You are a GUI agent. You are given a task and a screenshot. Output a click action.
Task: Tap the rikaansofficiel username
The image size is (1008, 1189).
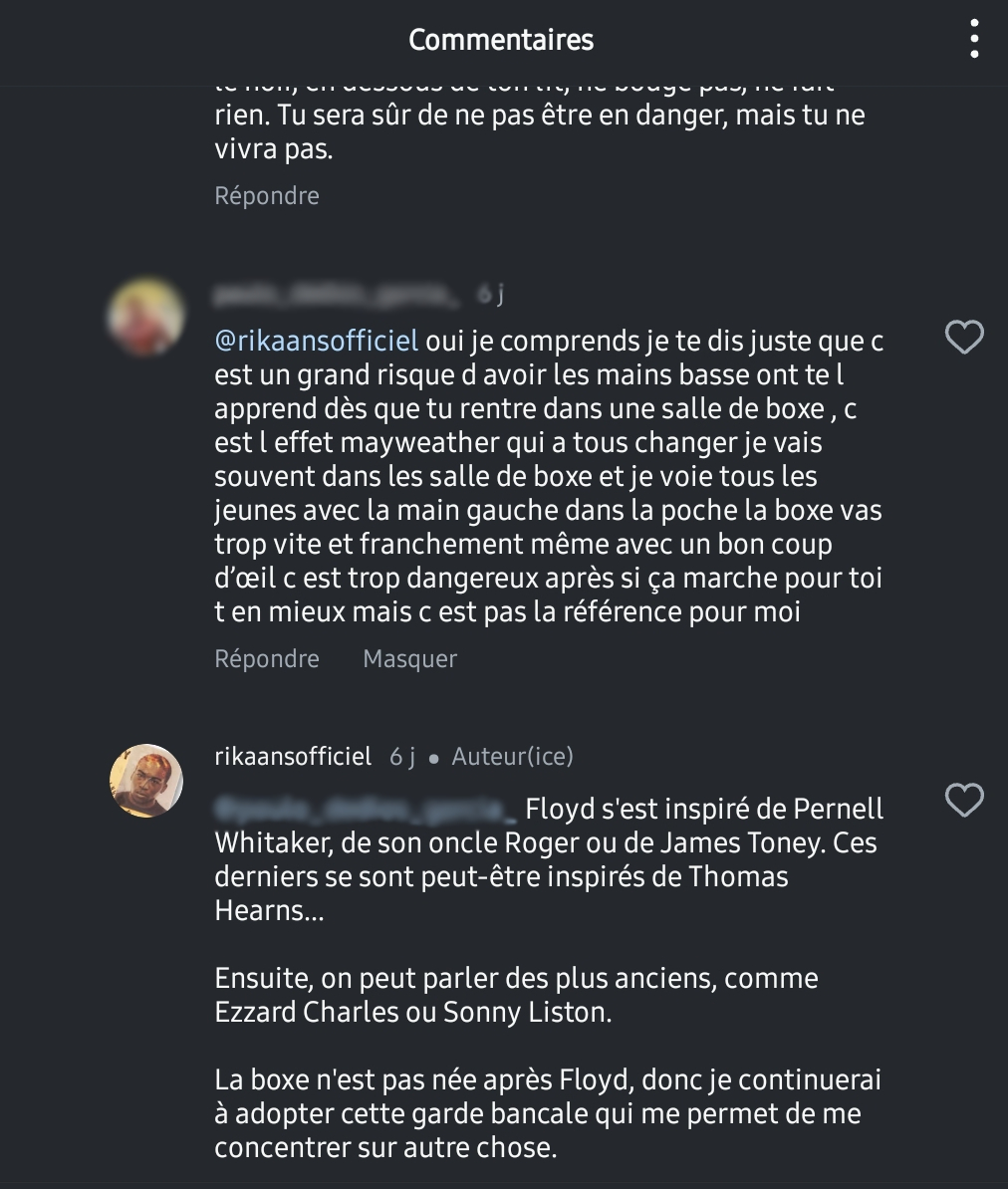click(293, 757)
